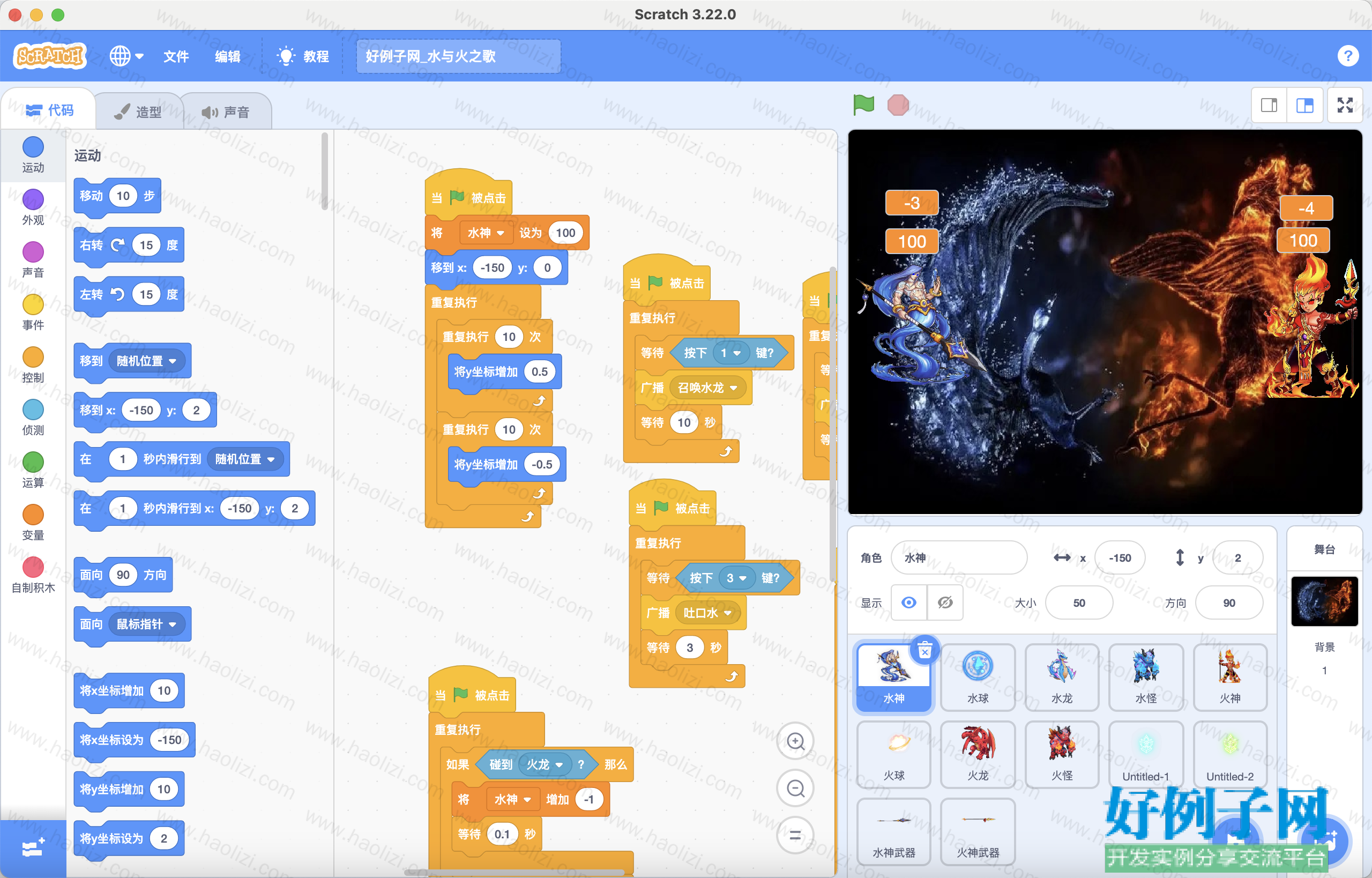Open the 文件 menu
Screen dimensions: 1372x878
tap(176, 56)
